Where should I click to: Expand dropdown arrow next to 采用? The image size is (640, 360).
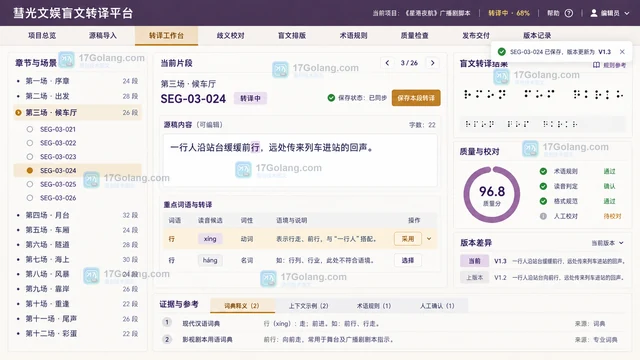(429, 239)
